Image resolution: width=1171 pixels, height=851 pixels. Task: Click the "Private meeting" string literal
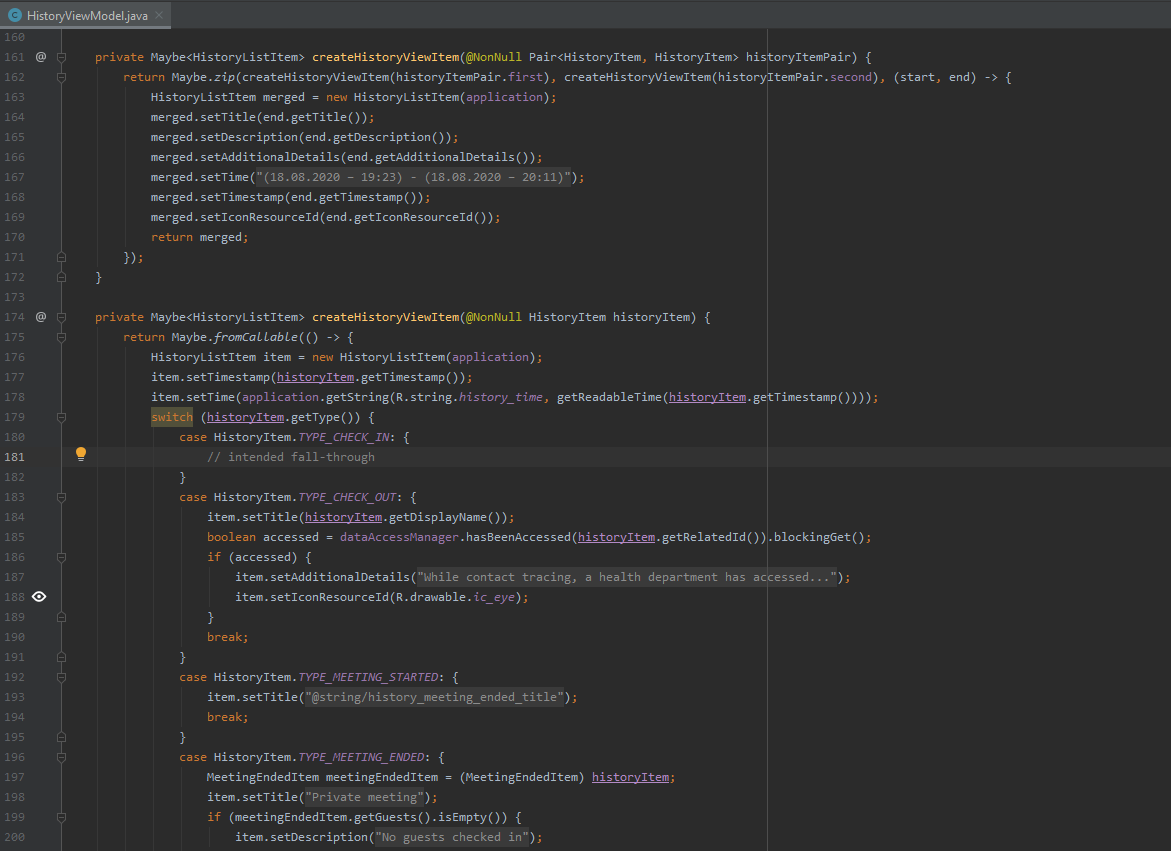[364, 797]
